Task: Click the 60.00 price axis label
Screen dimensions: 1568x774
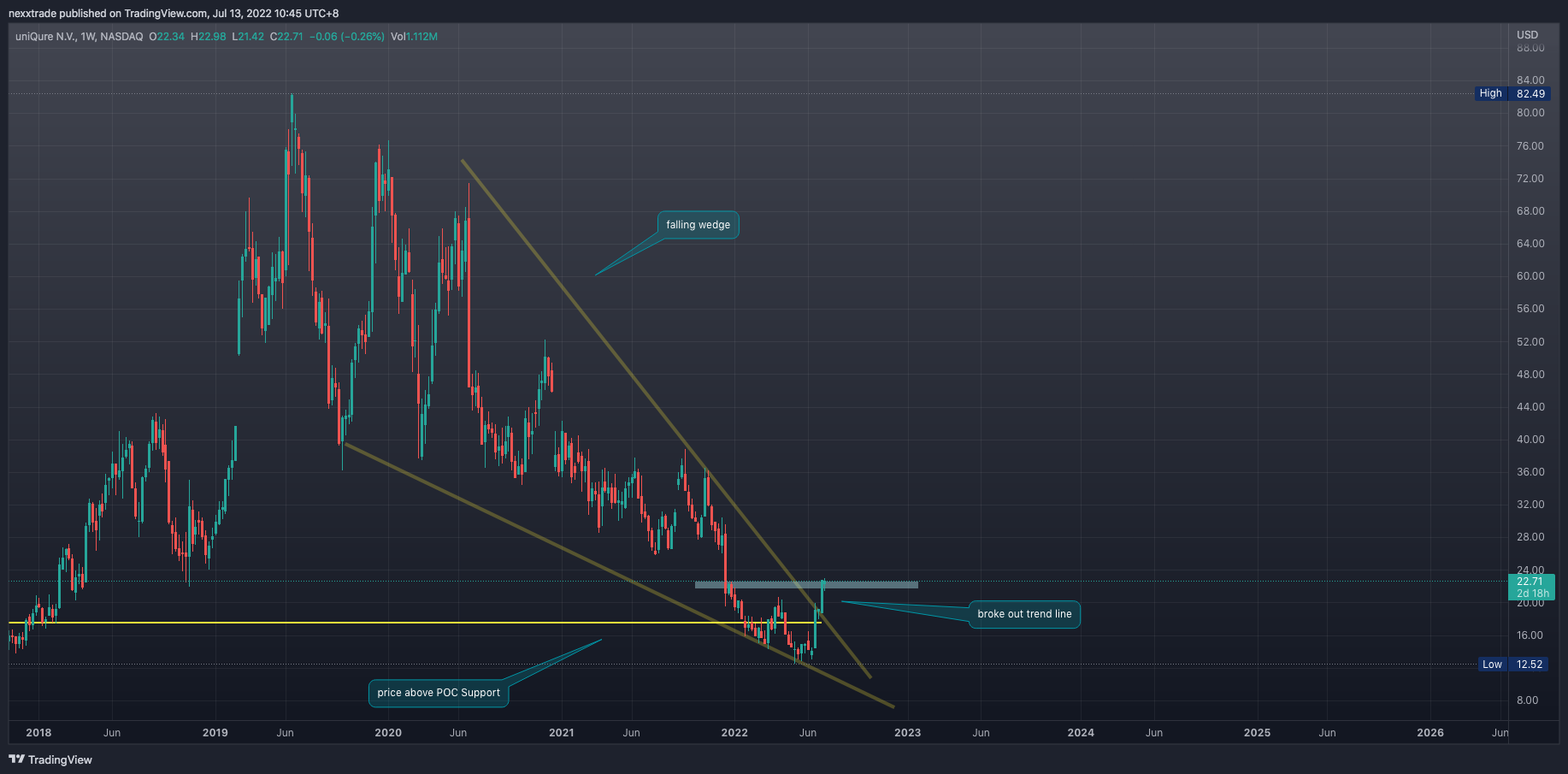Action: pos(1530,276)
